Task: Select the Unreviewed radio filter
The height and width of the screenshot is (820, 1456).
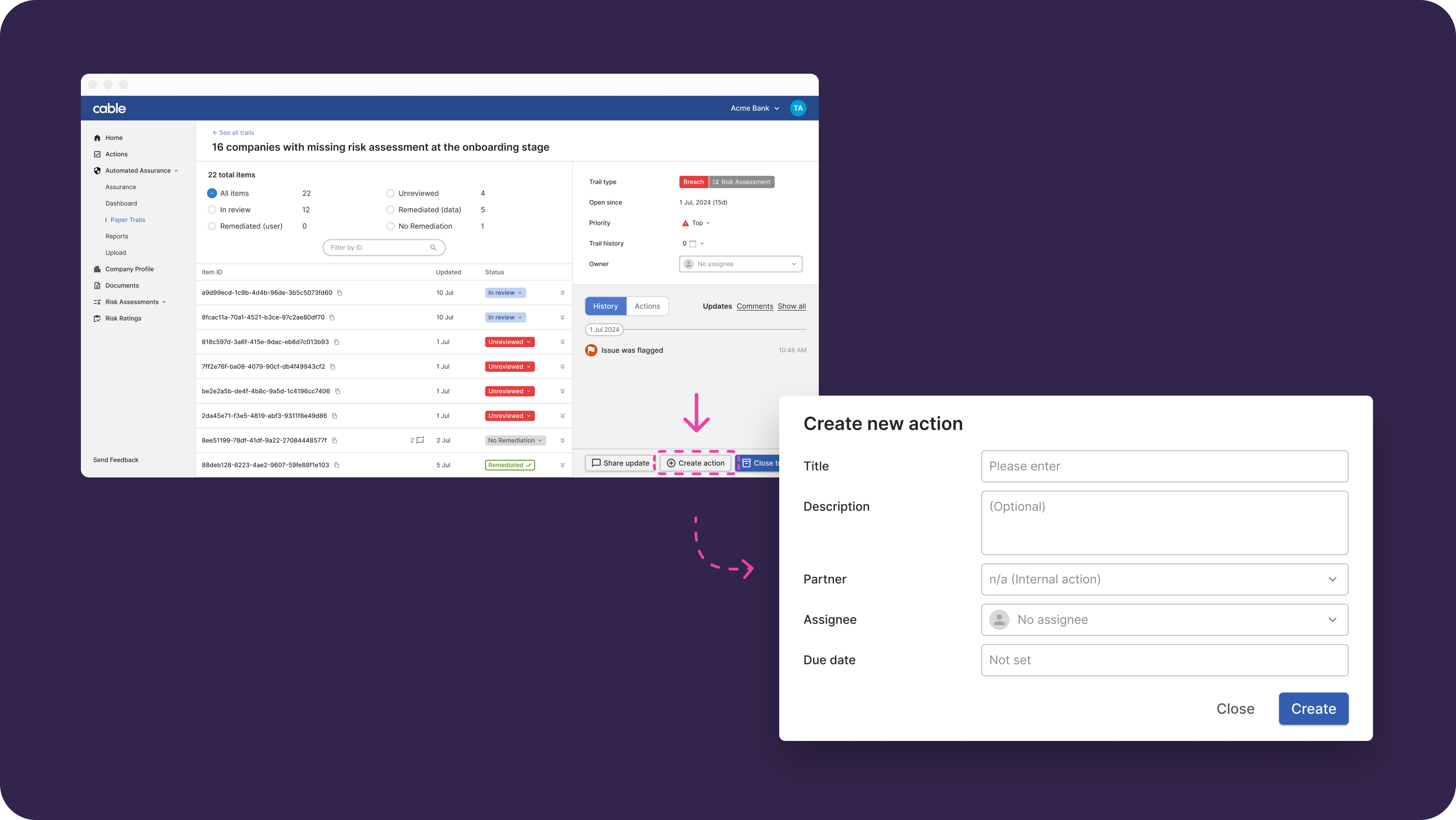Action: [x=390, y=193]
